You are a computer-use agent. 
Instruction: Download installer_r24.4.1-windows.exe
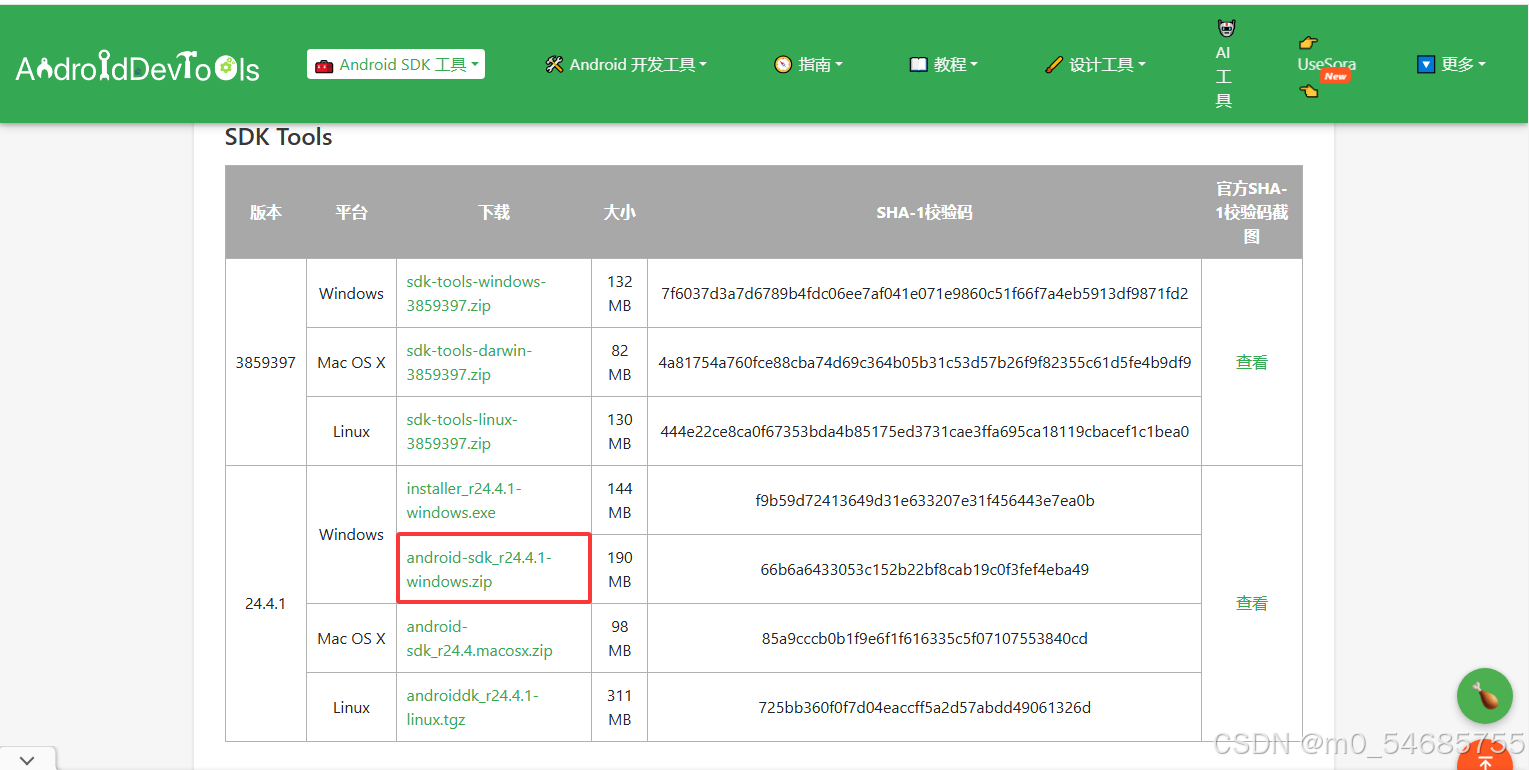(x=464, y=500)
